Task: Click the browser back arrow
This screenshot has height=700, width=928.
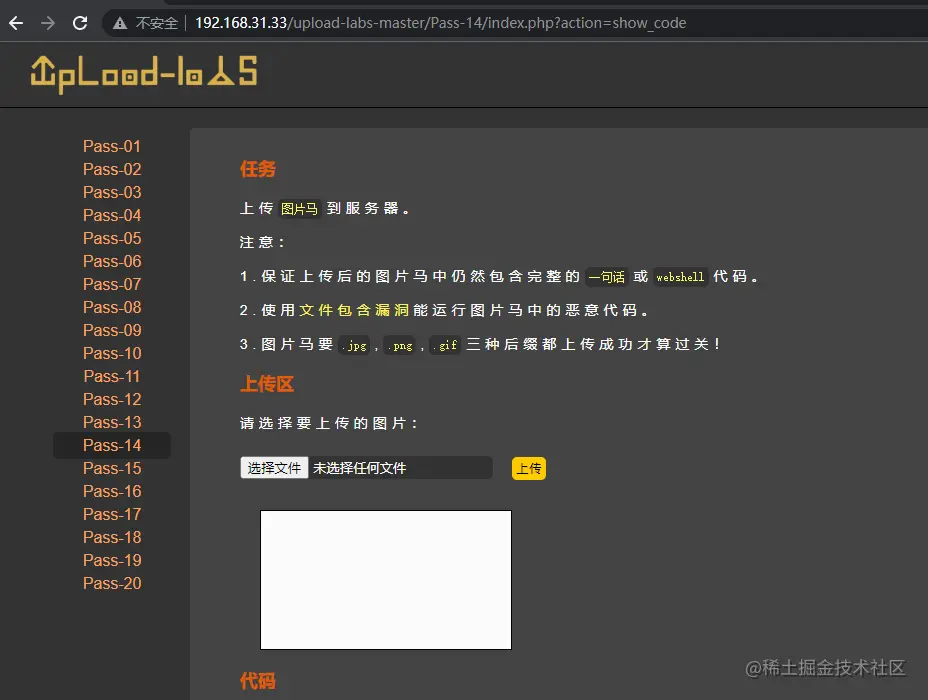Action: [x=16, y=23]
